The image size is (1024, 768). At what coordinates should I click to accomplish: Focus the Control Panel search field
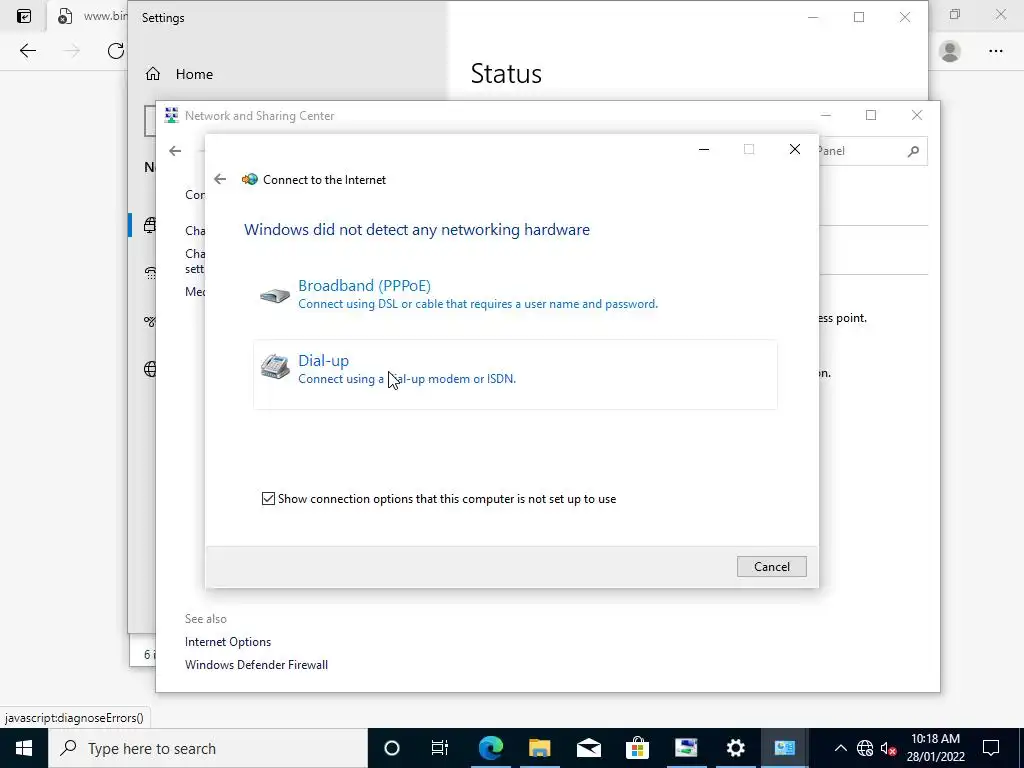(872, 151)
